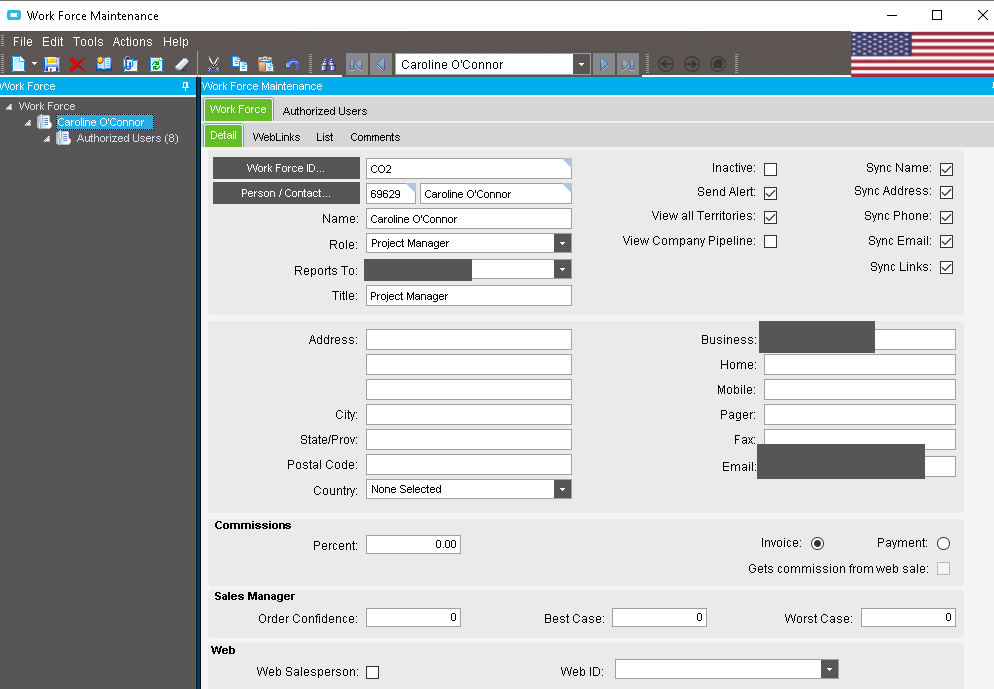Open search with the binoculars icon

click(x=328, y=64)
